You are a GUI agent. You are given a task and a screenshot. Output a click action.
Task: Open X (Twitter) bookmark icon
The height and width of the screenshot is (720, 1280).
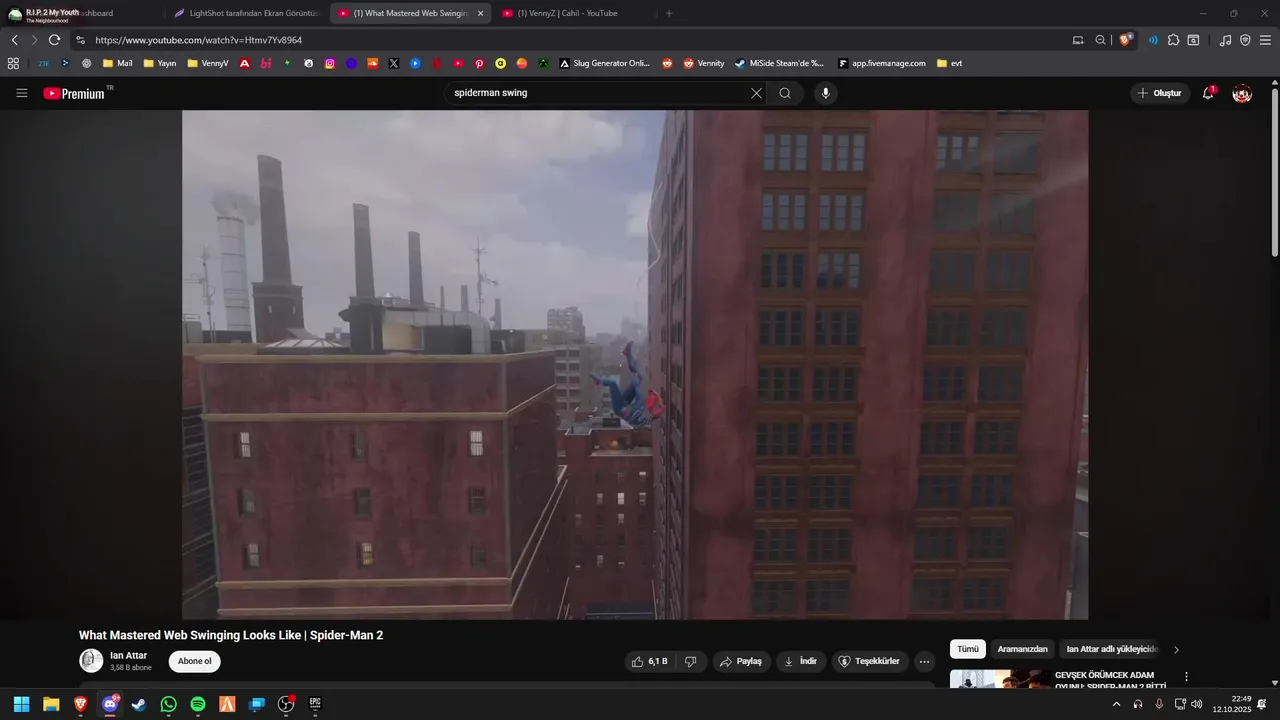[x=394, y=63]
